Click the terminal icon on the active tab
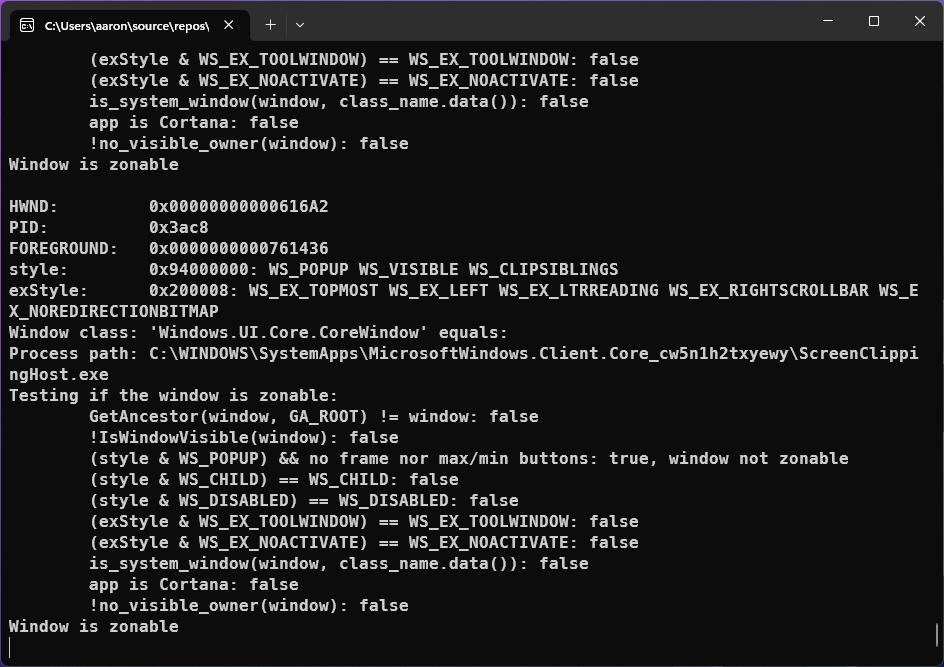 (x=28, y=26)
